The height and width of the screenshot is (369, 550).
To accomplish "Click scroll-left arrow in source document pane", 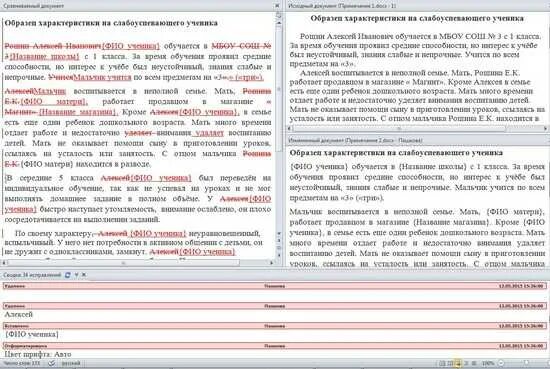I will (290, 129).
